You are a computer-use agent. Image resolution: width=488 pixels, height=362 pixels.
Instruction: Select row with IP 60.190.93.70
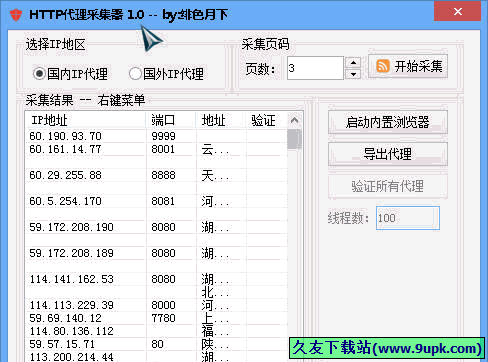156,136
